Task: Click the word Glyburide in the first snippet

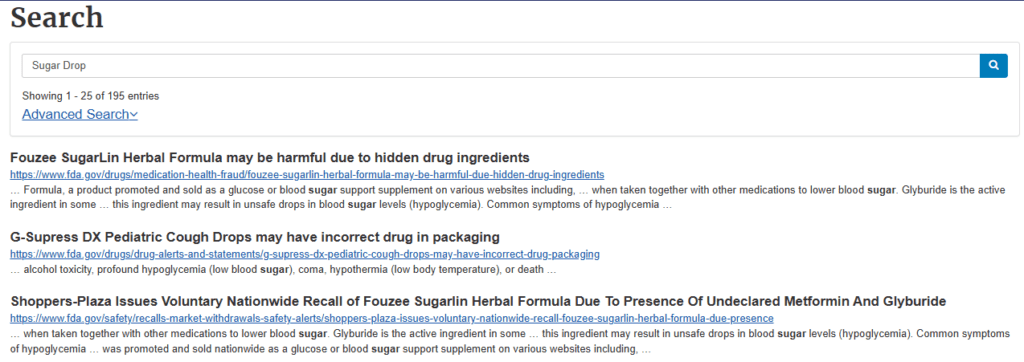Action: point(921,191)
